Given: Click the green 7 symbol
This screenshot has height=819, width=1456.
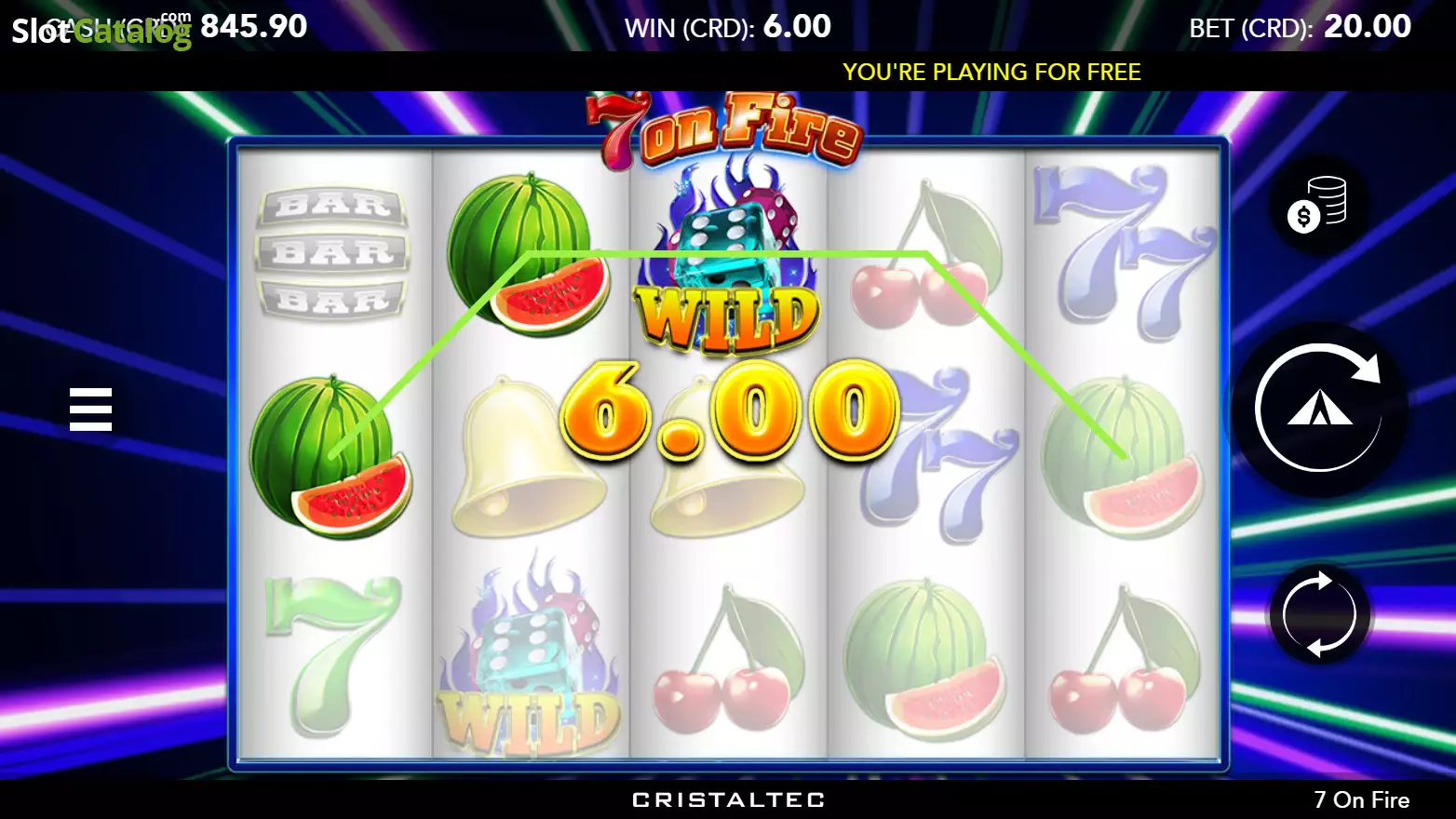Looking at the screenshot, I should 333,655.
